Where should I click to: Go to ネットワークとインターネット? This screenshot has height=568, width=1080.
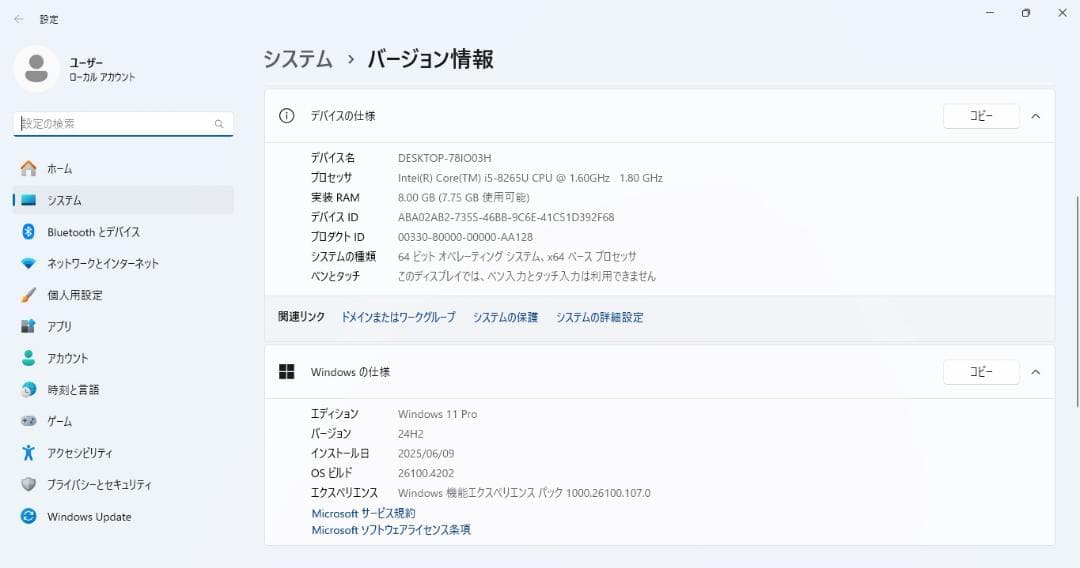123,263
